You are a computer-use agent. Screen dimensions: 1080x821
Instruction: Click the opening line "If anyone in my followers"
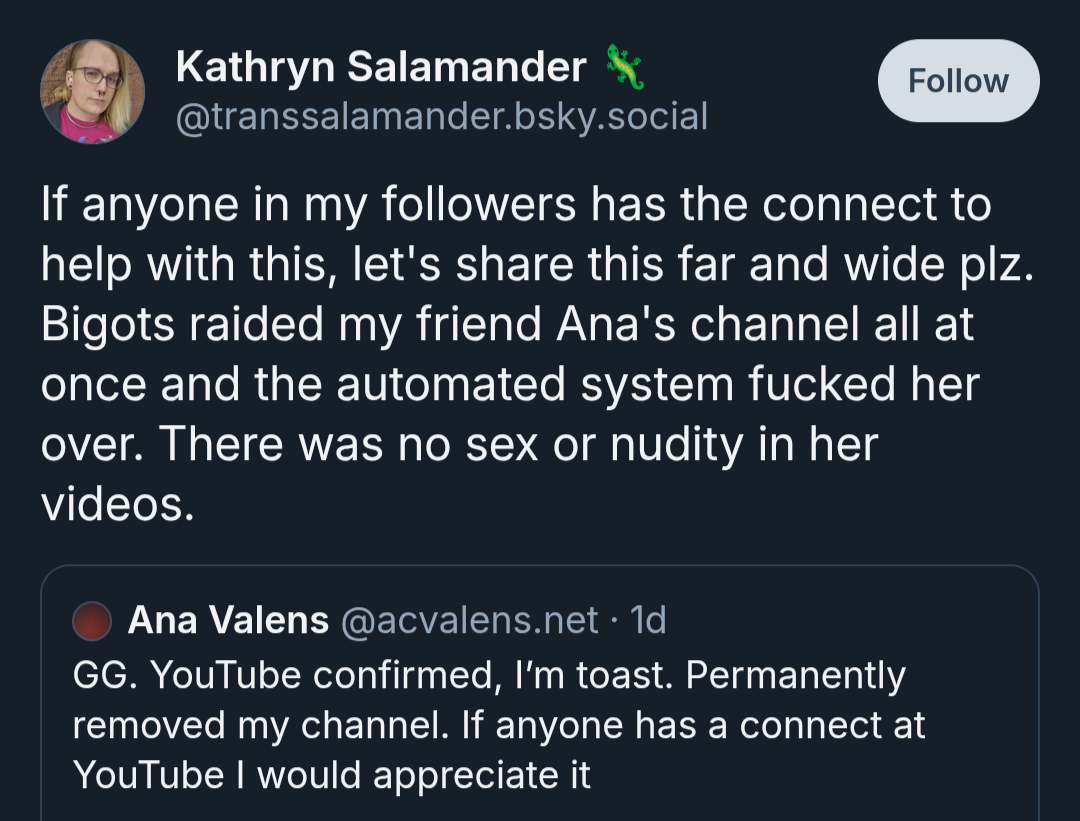coord(515,205)
